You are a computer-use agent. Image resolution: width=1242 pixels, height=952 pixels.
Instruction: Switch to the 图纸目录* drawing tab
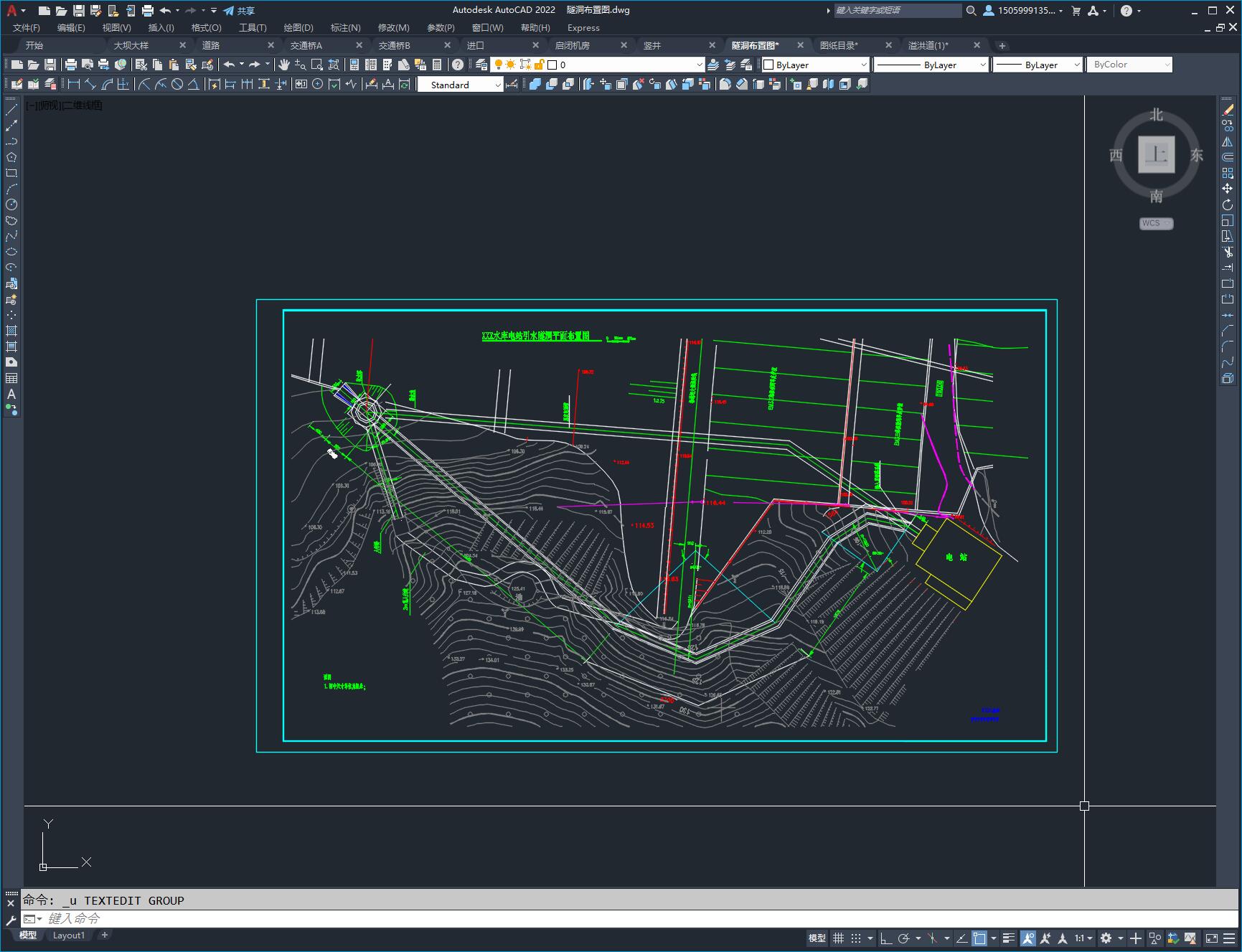[x=839, y=45]
